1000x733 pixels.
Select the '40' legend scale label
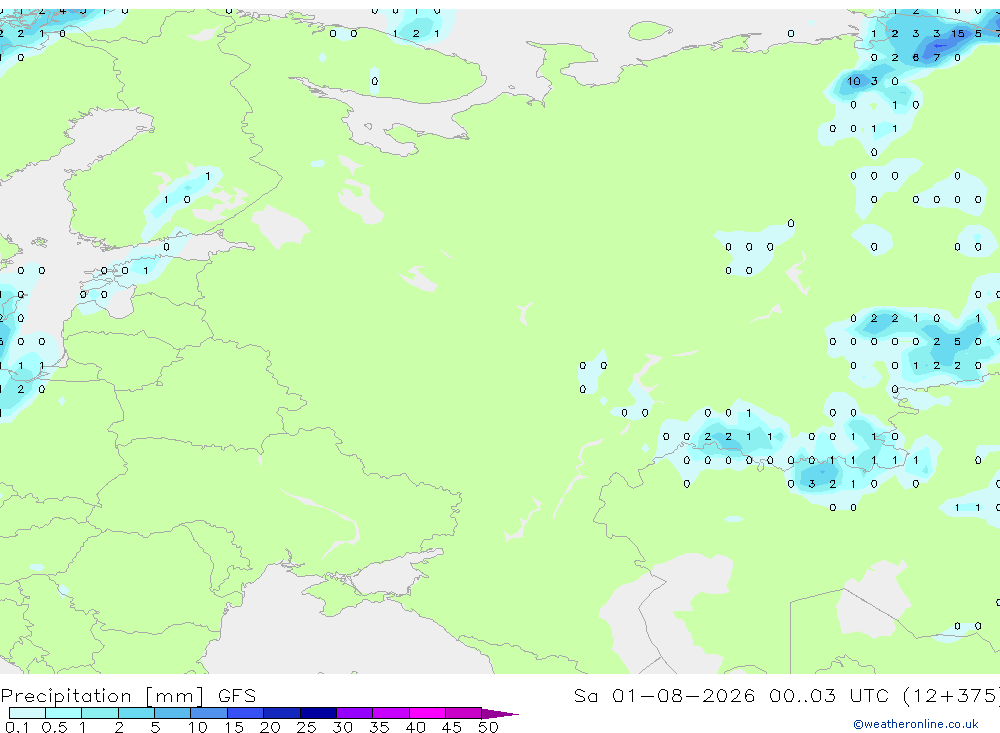click(x=415, y=727)
